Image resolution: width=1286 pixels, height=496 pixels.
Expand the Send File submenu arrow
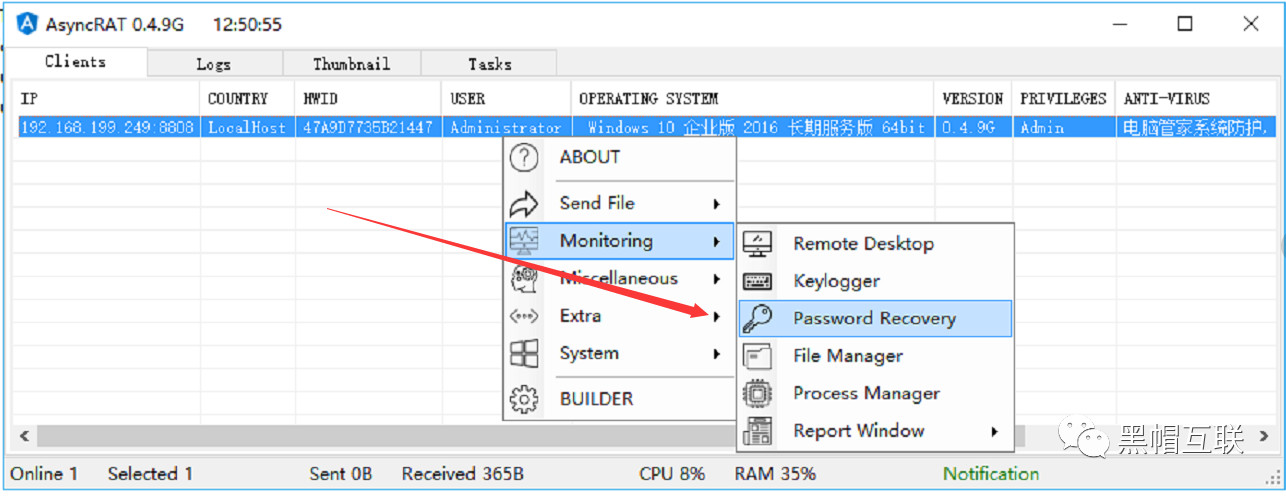coord(717,204)
